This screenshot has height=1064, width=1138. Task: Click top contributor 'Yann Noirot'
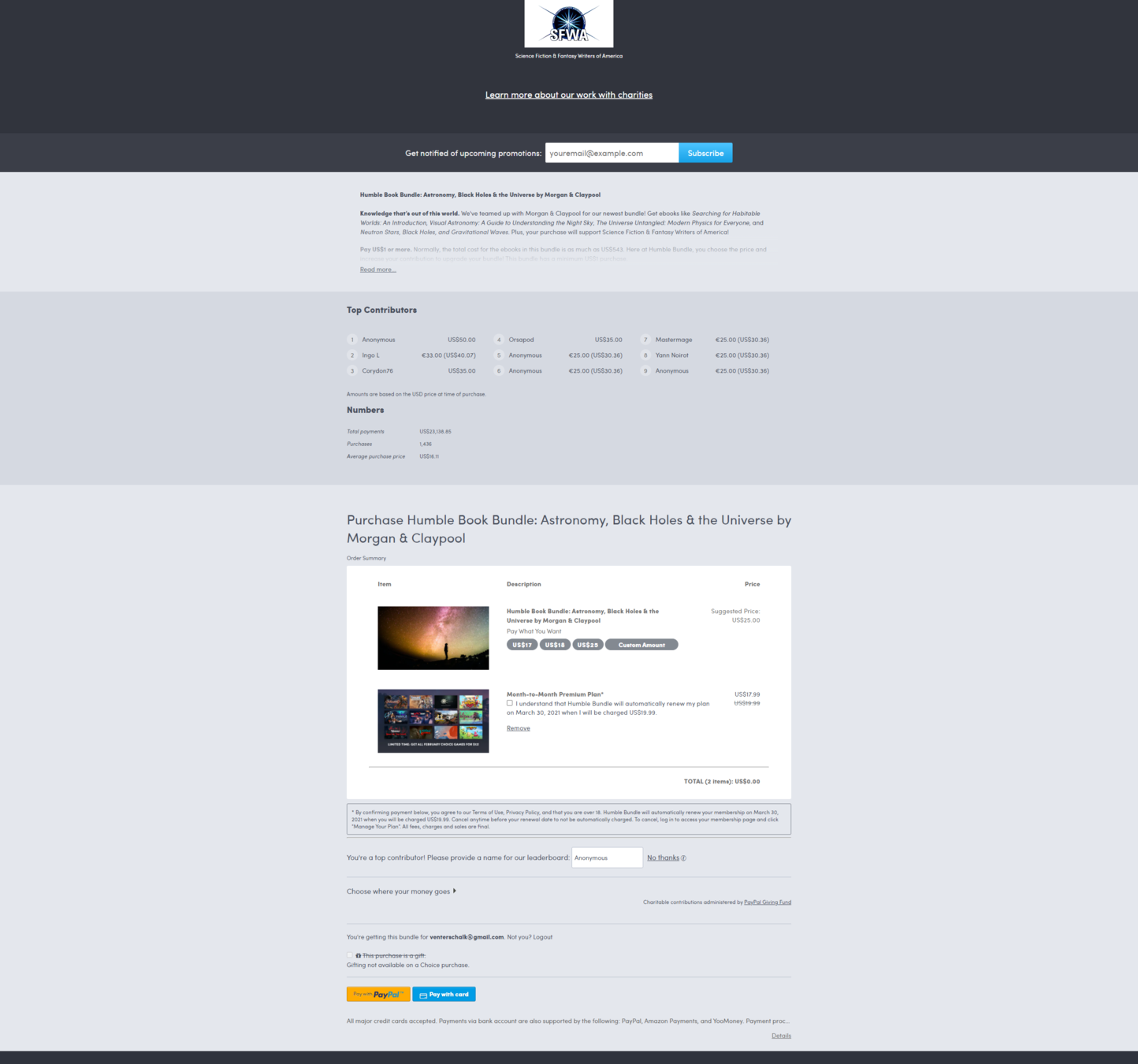coord(672,355)
